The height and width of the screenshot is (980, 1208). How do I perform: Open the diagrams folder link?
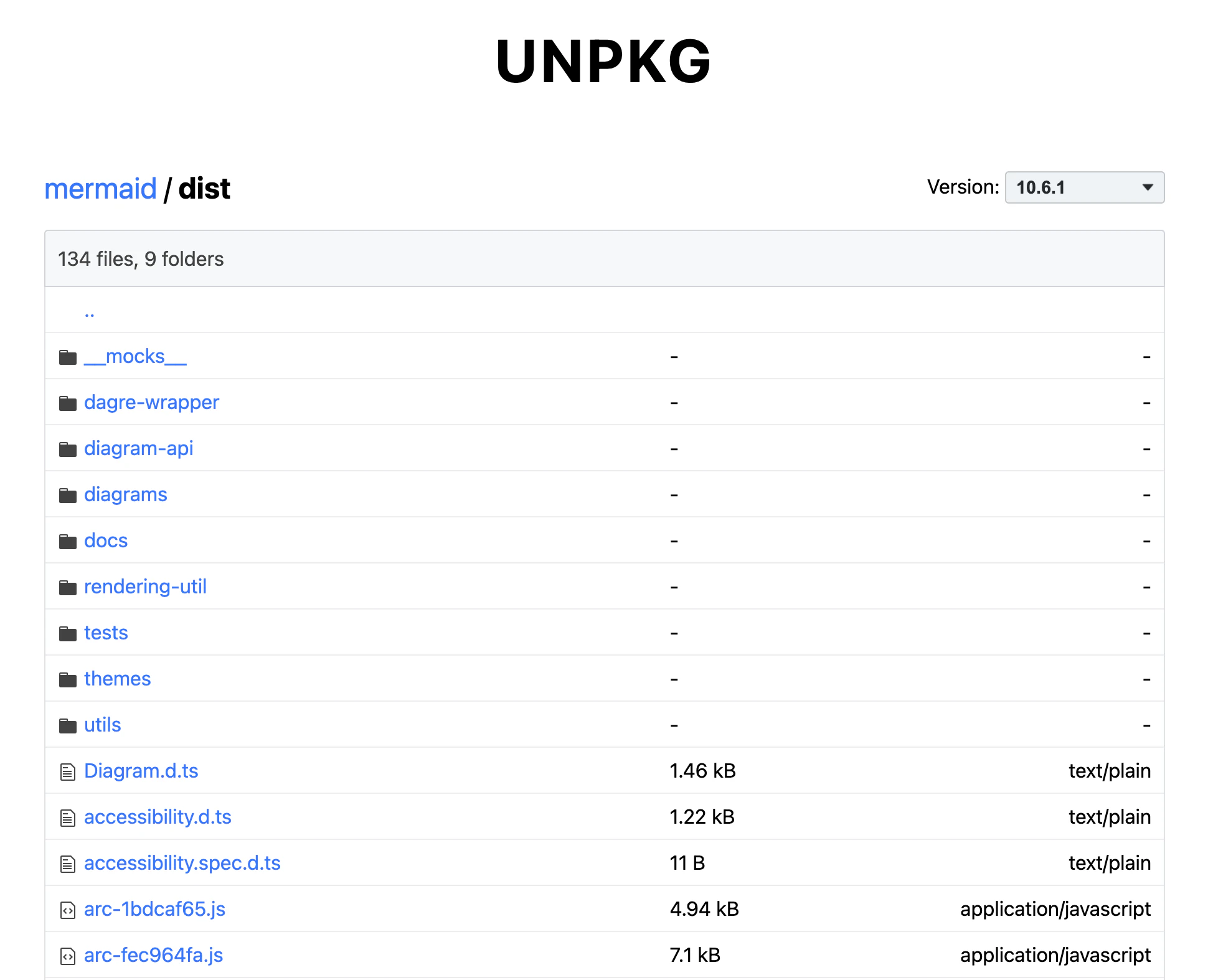click(x=125, y=495)
